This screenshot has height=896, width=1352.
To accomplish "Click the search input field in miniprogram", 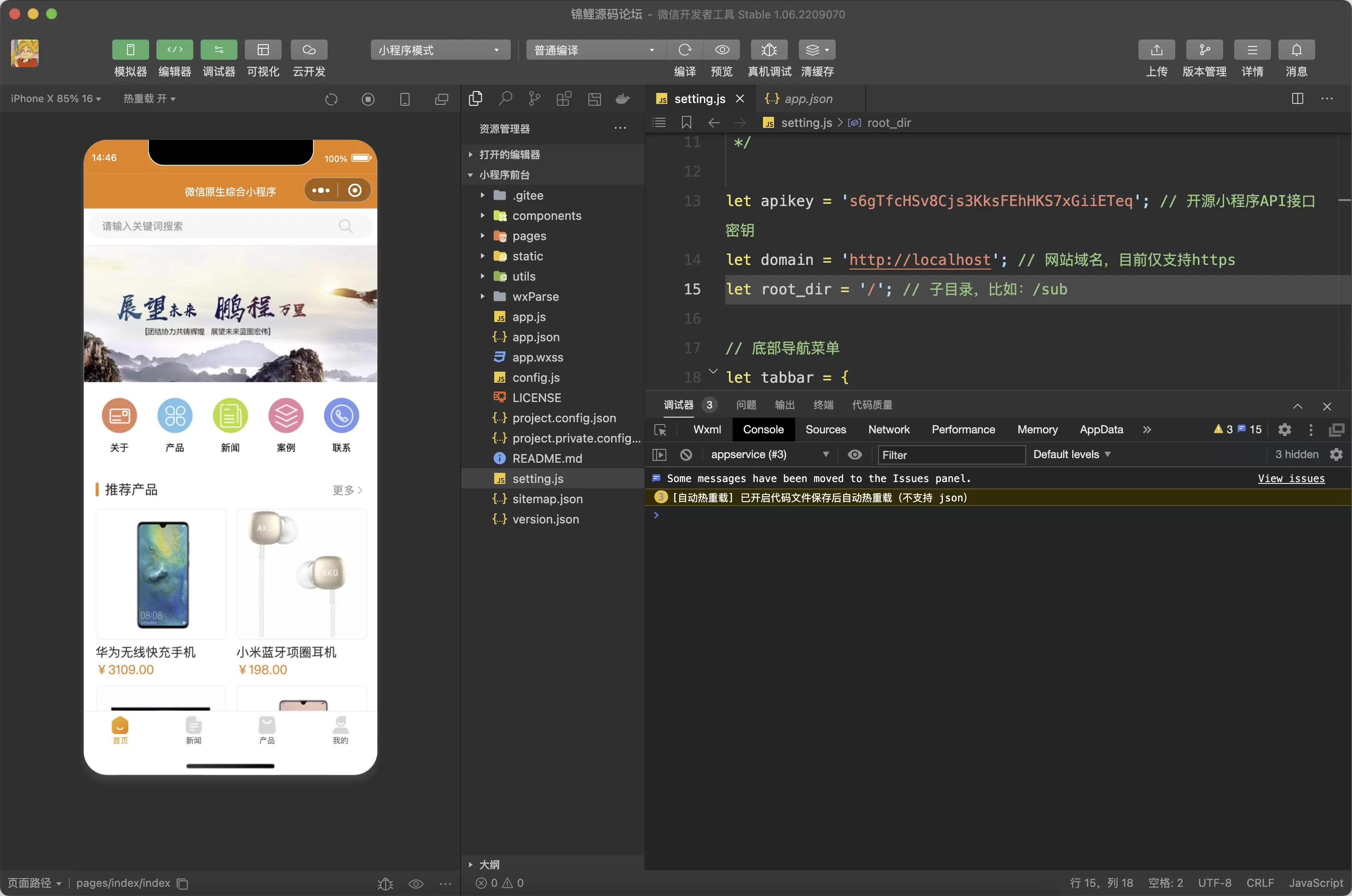I will pos(228,225).
